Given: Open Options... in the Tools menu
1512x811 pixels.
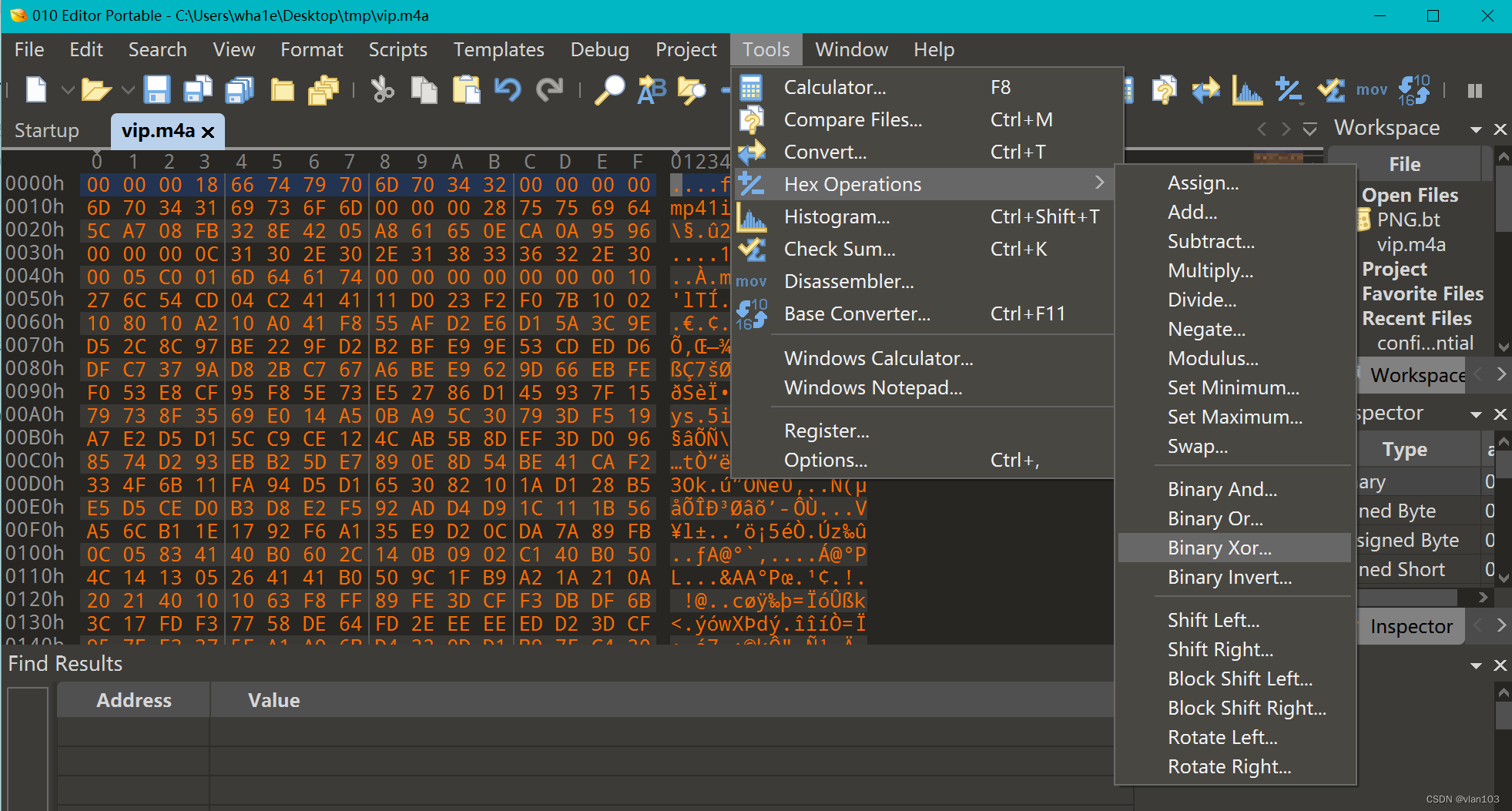Looking at the screenshot, I should (x=924, y=460).
